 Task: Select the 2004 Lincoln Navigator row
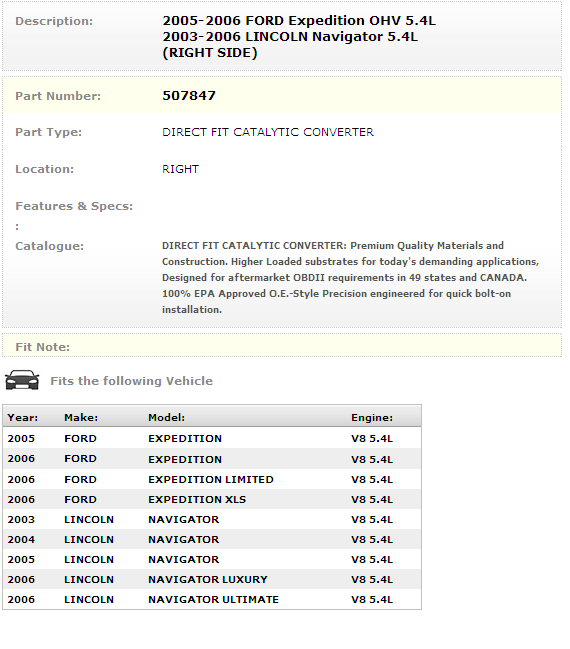[212, 539]
